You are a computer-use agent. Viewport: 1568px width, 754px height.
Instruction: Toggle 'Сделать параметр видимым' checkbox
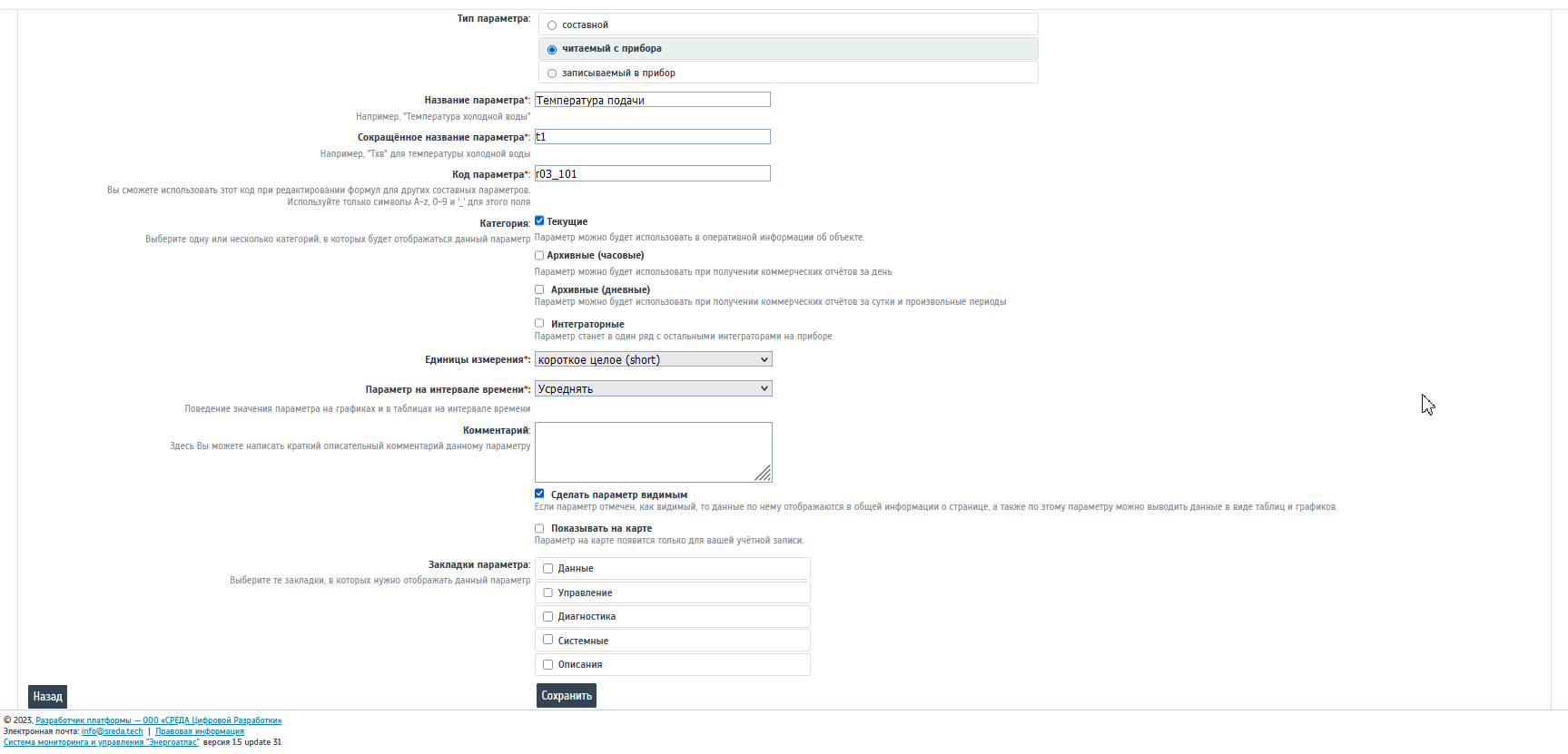click(539, 494)
